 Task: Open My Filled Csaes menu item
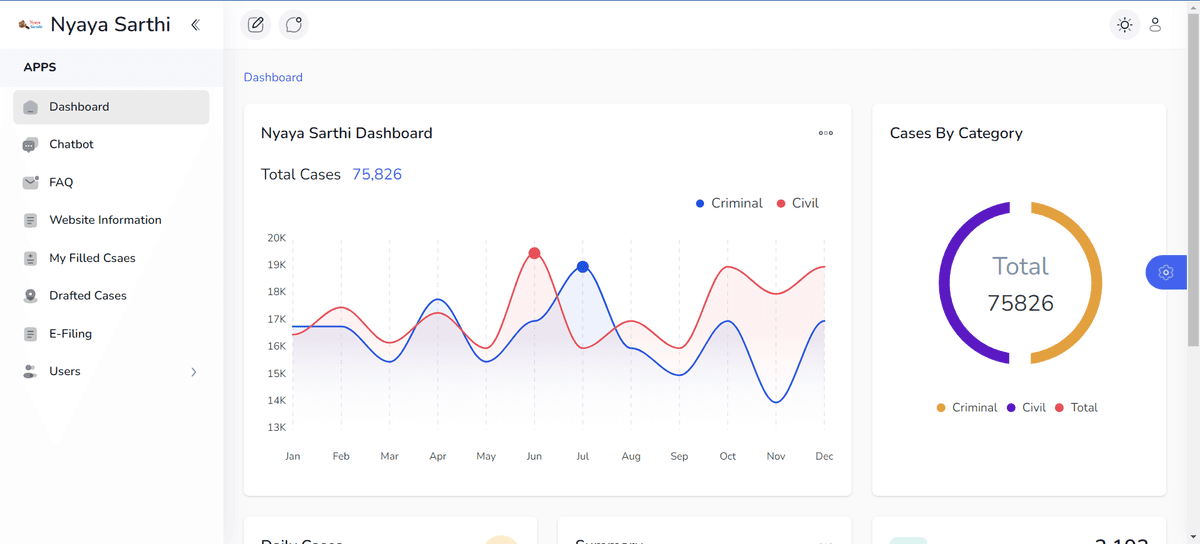point(111,258)
